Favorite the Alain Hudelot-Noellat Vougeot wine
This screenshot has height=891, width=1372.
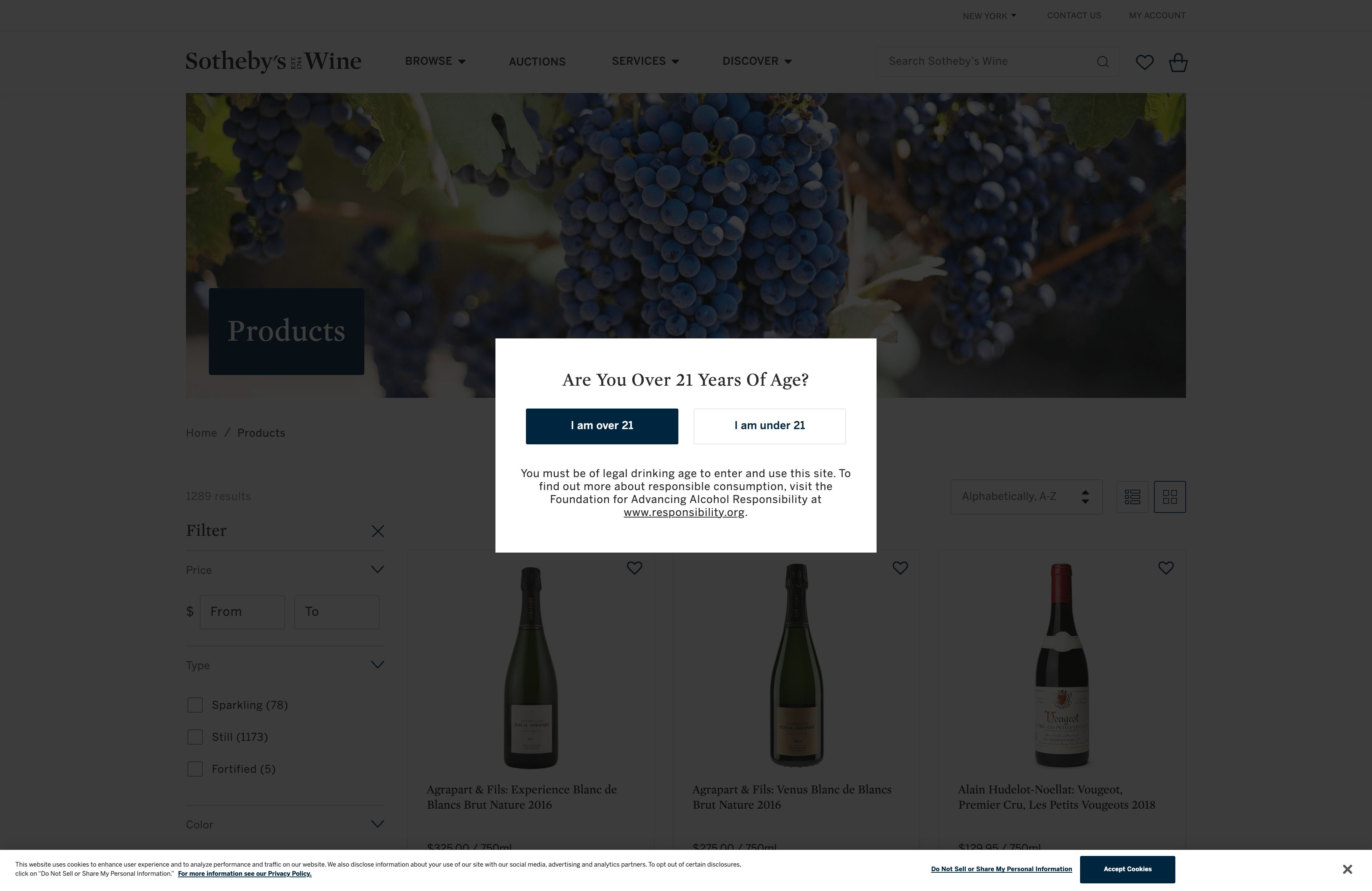(1165, 568)
